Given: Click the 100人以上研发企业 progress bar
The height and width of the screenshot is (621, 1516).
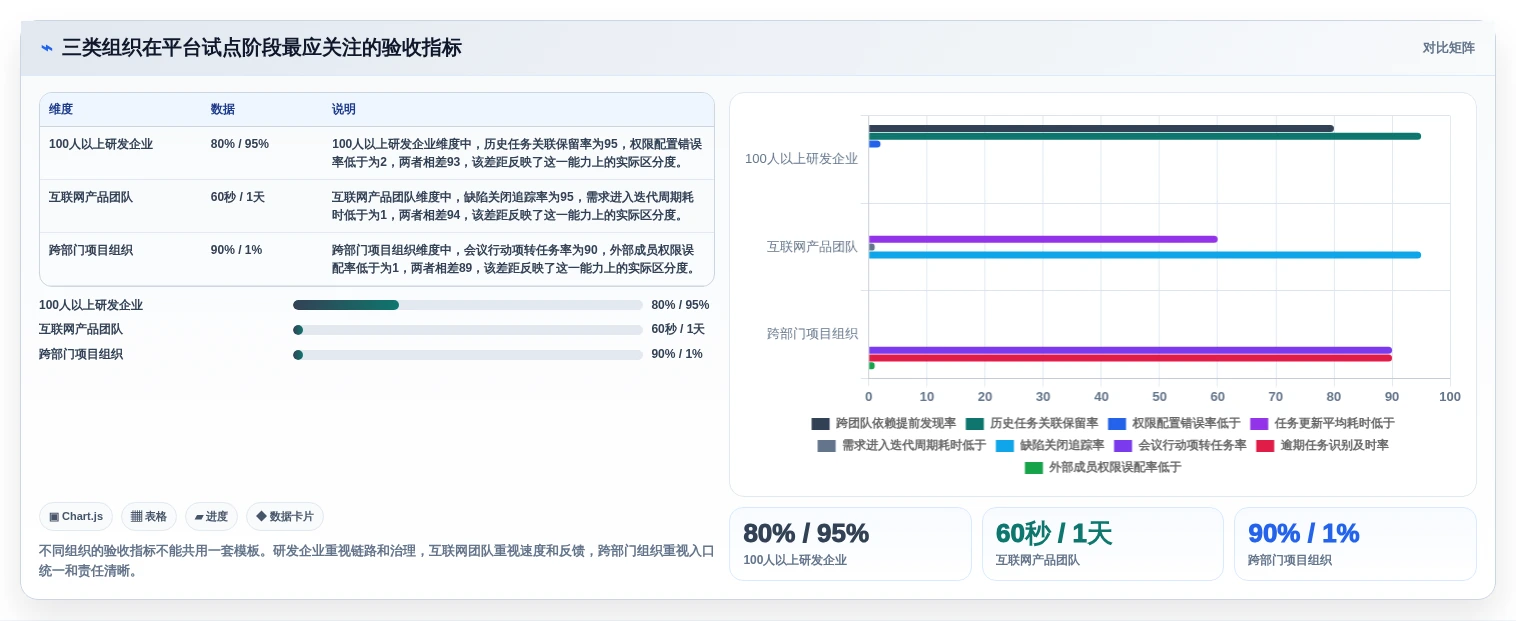Looking at the screenshot, I should 468,305.
